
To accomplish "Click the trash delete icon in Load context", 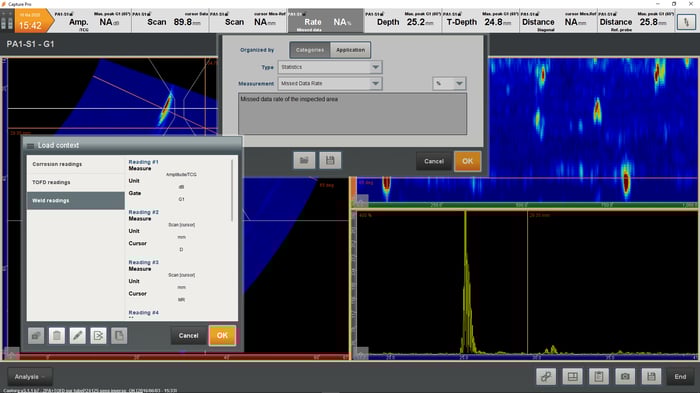I will 57,335.
